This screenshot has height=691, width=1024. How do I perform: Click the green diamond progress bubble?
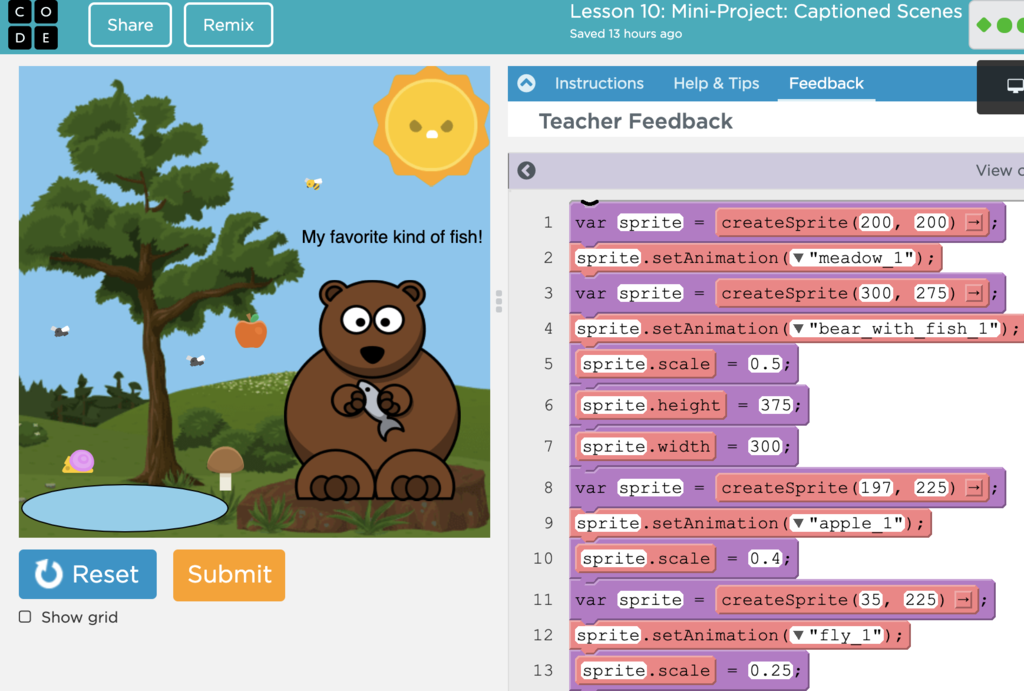tap(984, 25)
